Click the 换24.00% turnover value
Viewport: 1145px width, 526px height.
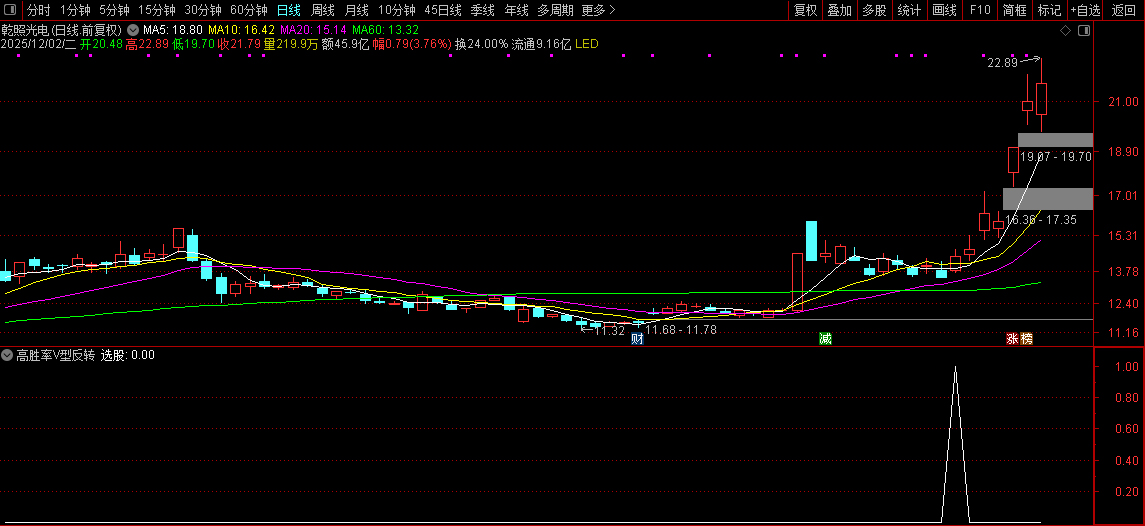click(x=481, y=44)
